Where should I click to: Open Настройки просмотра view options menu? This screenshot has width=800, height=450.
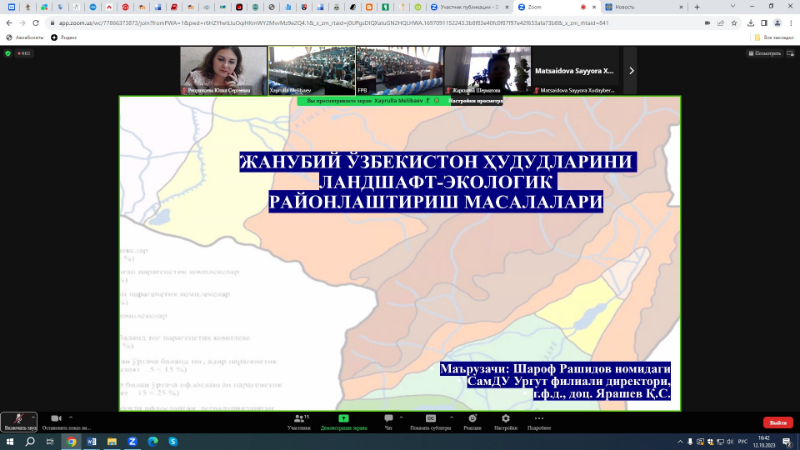[476, 101]
